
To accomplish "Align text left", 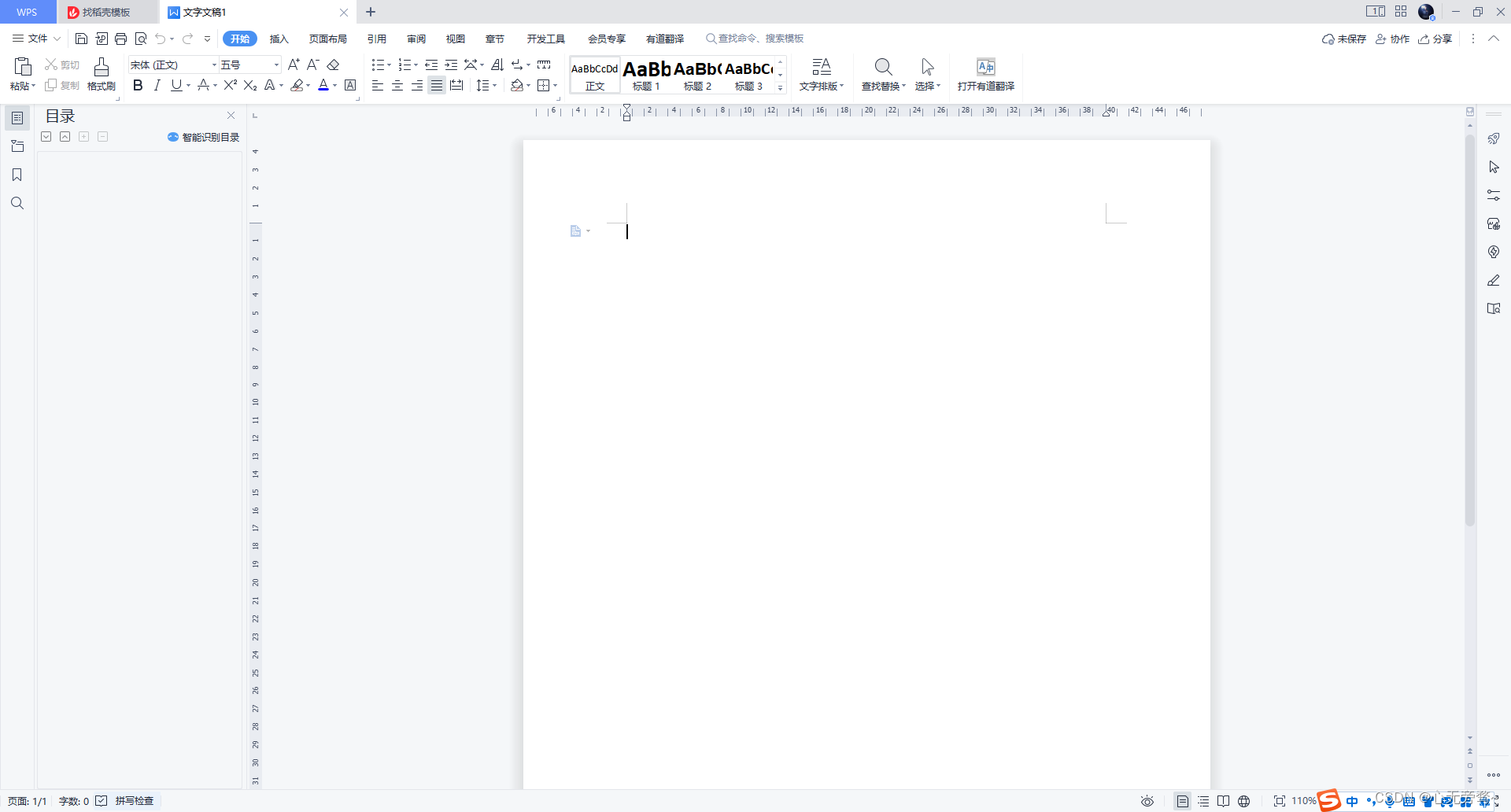I will pyautogui.click(x=378, y=85).
